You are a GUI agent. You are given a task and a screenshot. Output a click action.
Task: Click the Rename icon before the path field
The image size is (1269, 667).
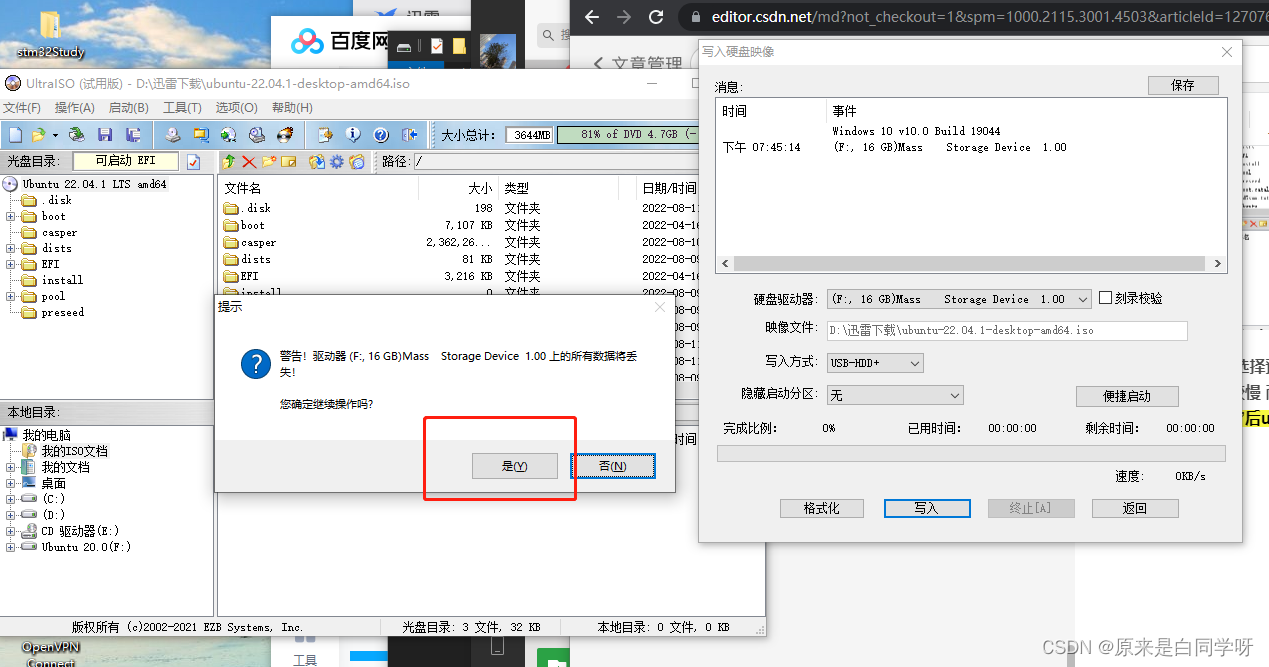click(288, 162)
